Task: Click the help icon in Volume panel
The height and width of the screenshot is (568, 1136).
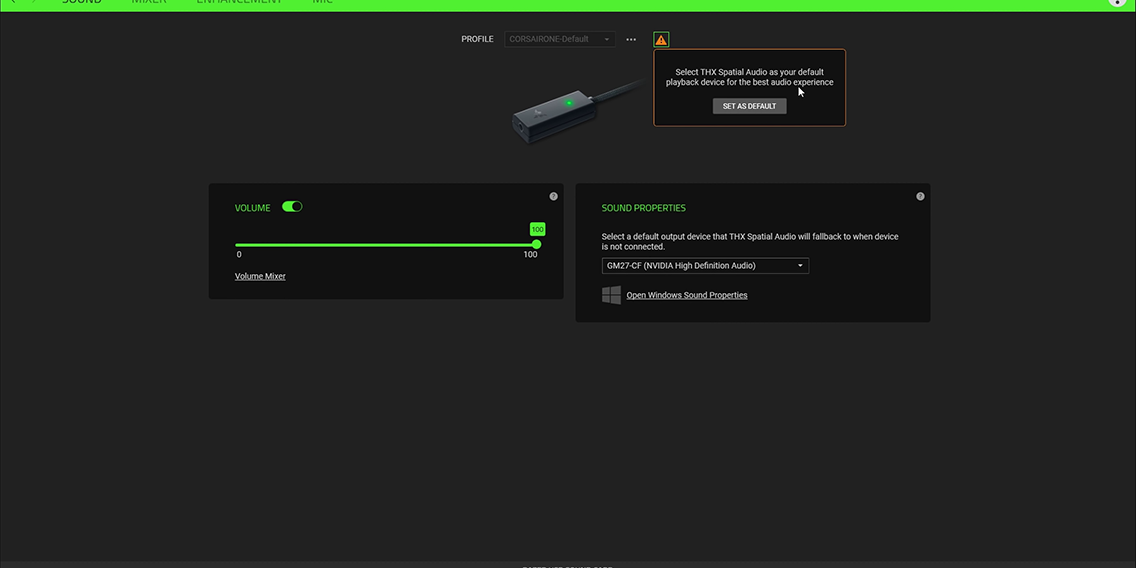Action: point(554,196)
